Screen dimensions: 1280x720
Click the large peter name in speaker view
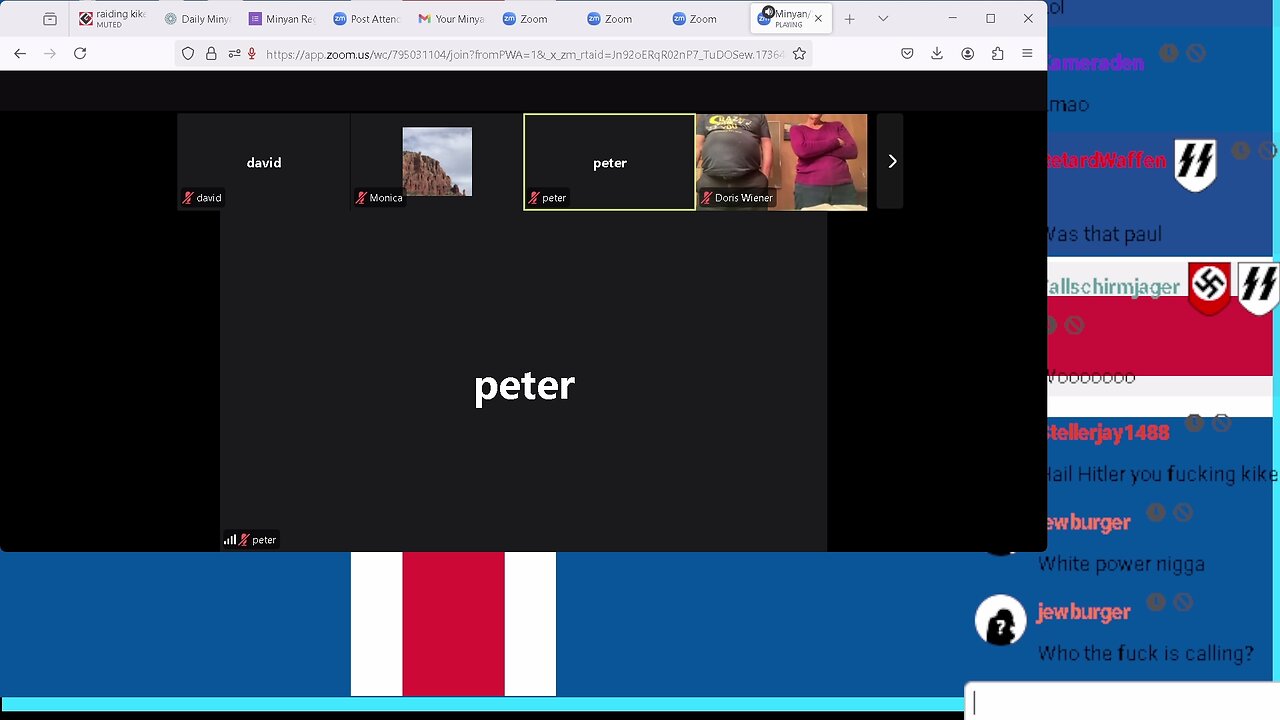coord(524,386)
